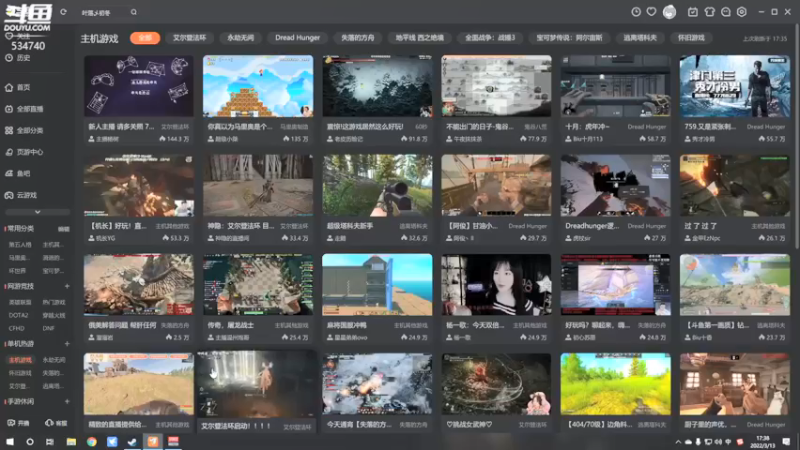Expand 网游竞技 category with plus
Image resolution: width=800 pixels, height=450 pixels.
[67, 286]
